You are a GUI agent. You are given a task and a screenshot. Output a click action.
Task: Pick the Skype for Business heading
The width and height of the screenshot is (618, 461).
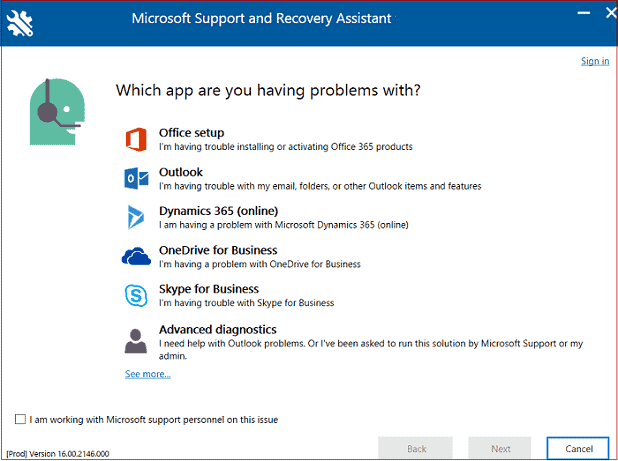click(209, 289)
